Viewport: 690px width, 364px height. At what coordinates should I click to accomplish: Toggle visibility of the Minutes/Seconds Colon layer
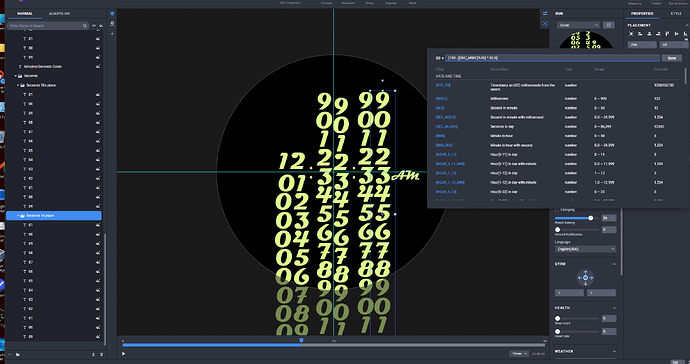click(x=98, y=66)
